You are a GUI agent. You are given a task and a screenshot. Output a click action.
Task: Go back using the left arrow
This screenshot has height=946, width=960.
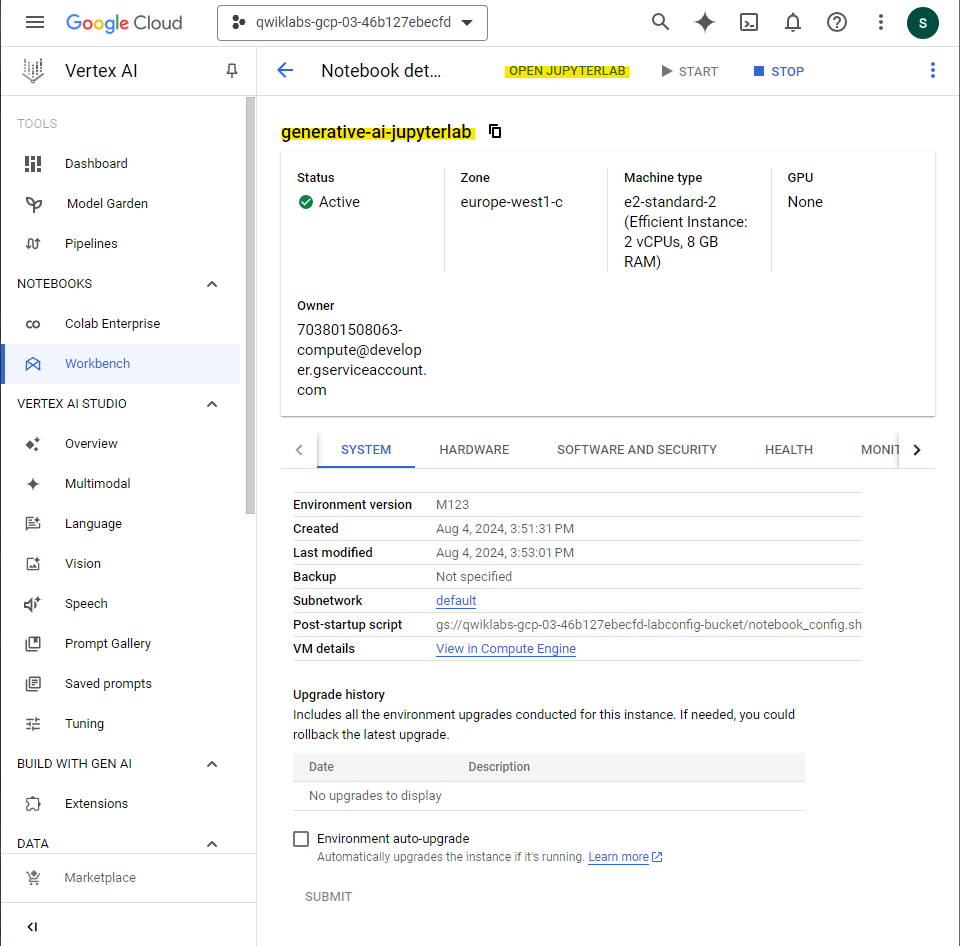tap(285, 70)
